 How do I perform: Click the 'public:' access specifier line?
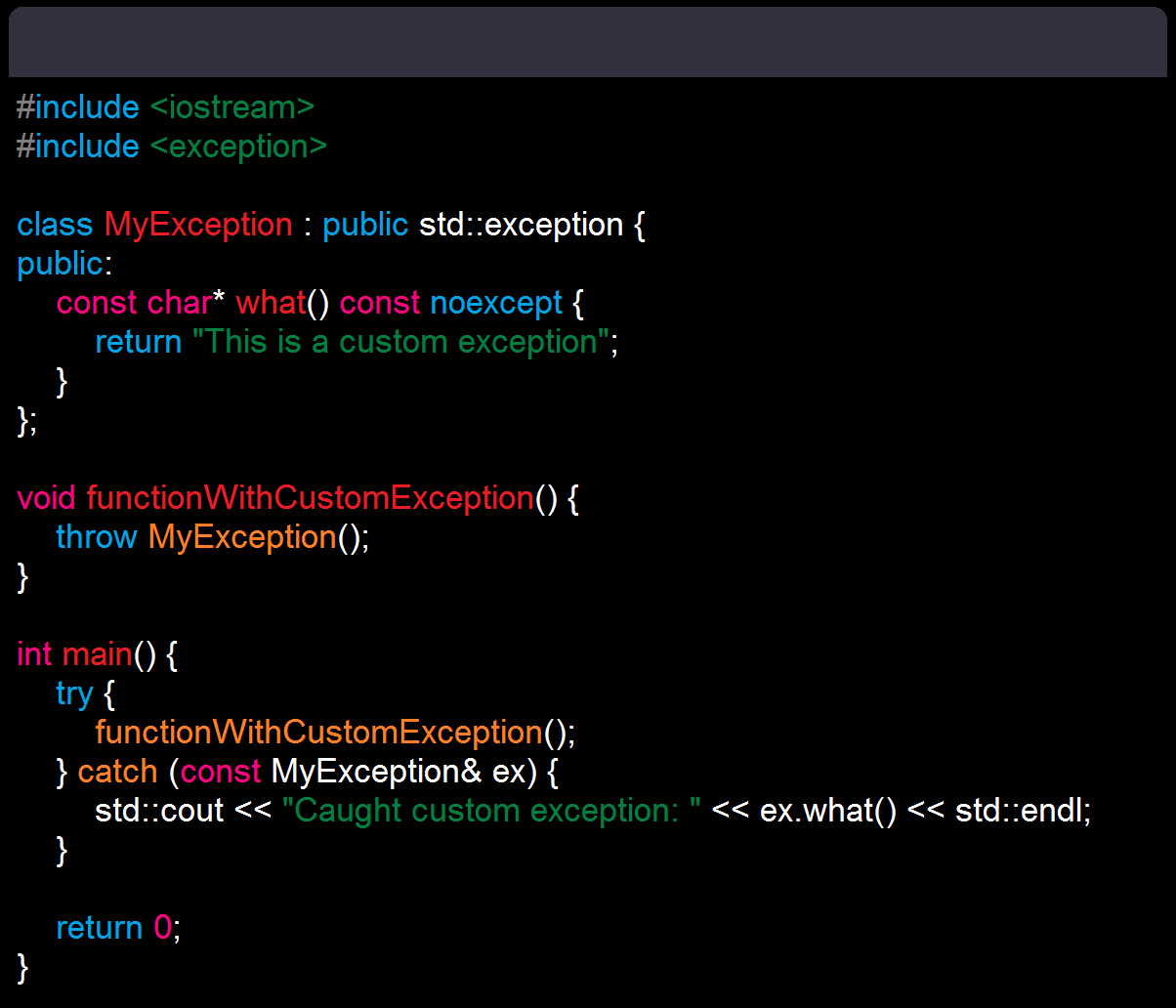click(64, 264)
